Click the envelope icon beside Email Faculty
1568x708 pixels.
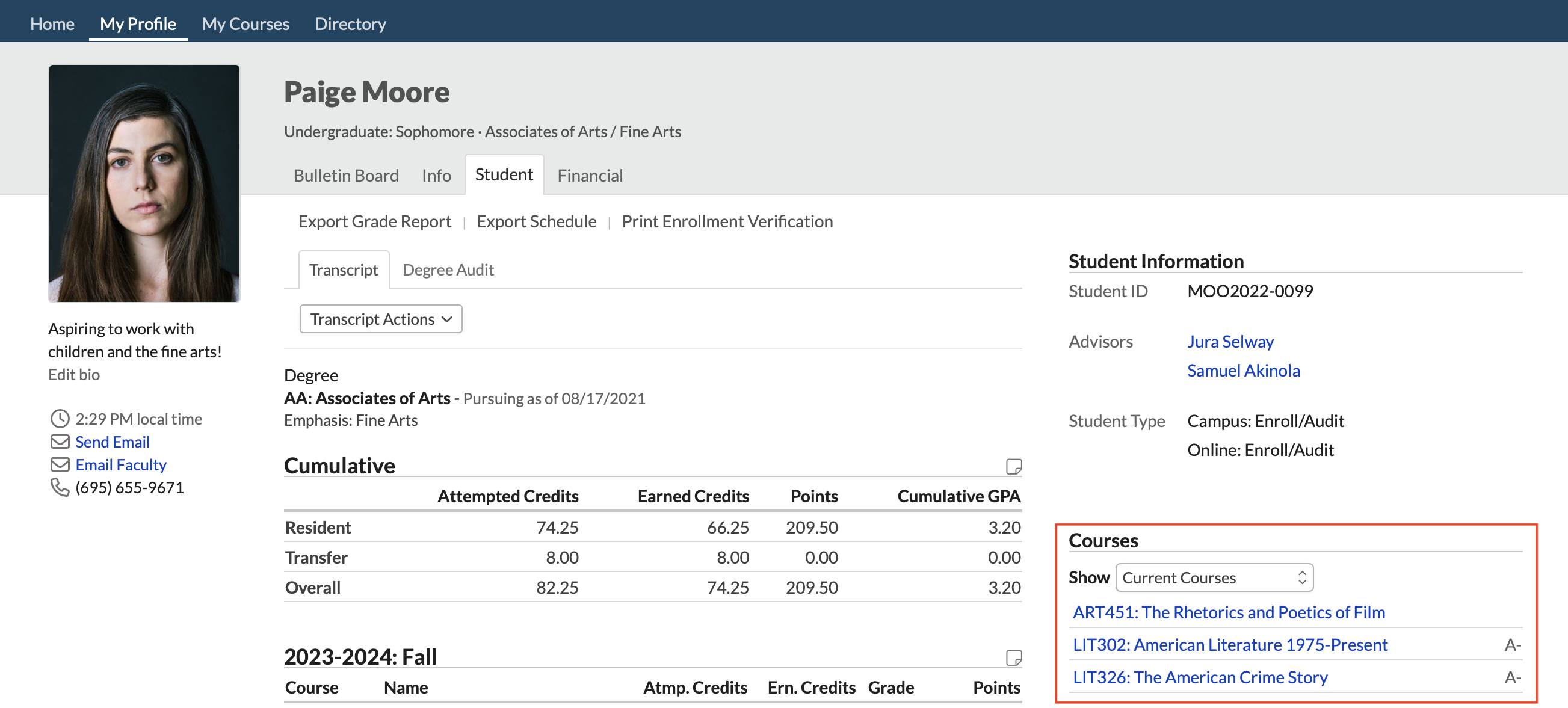60,464
